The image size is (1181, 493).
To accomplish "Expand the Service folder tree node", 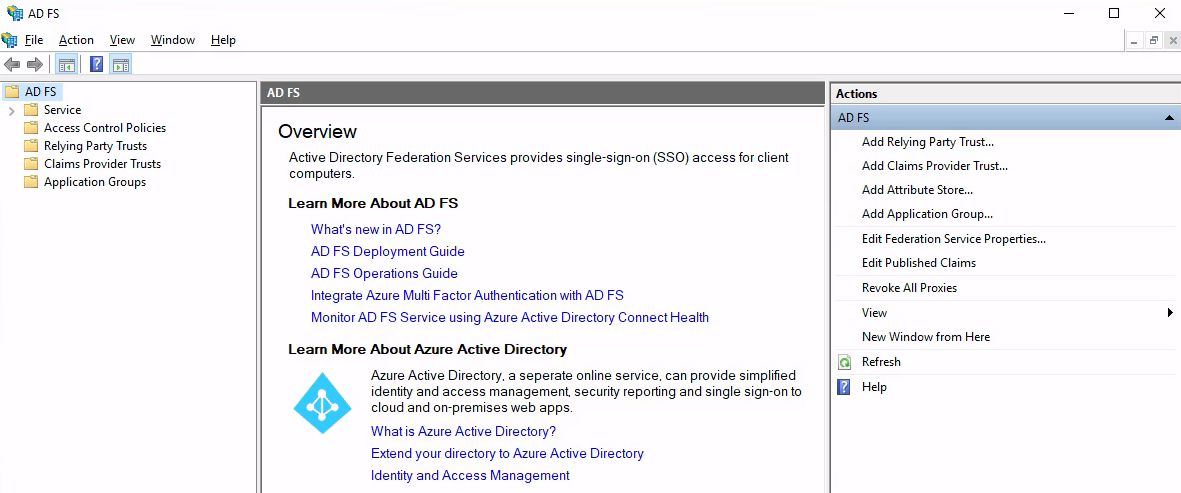I will pos(11,111).
